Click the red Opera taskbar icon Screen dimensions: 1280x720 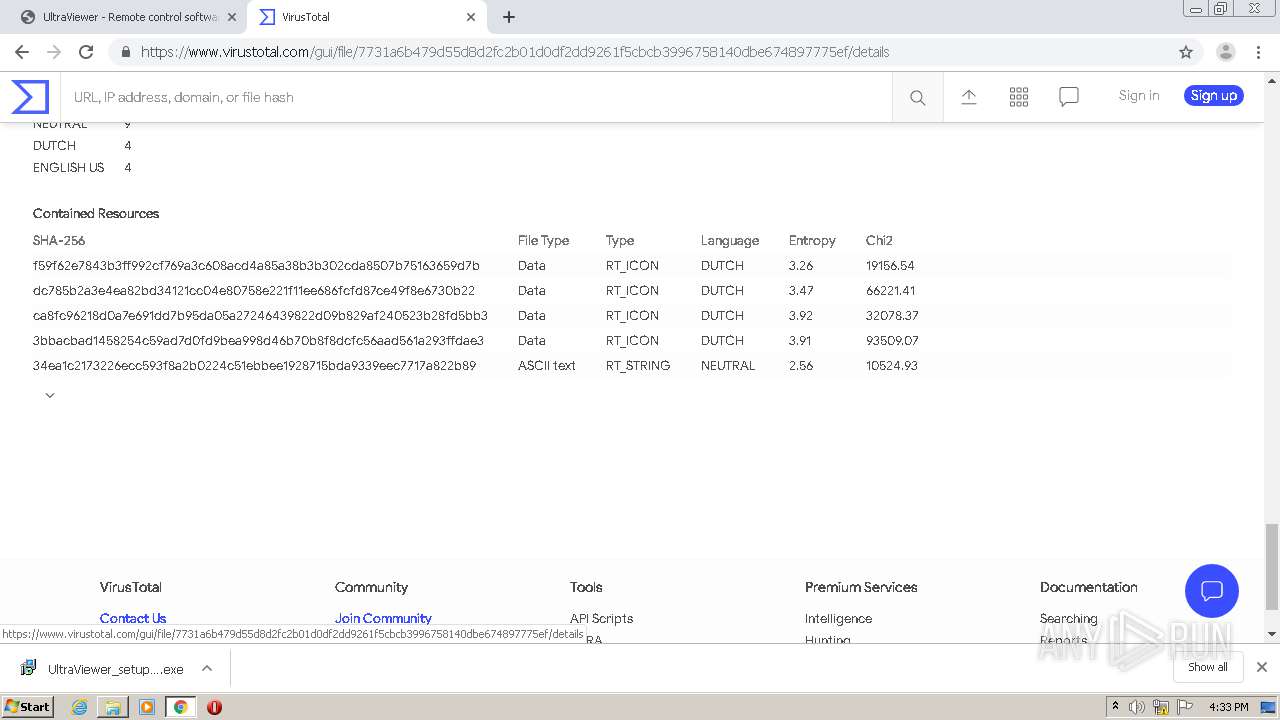[x=214, y=707]
